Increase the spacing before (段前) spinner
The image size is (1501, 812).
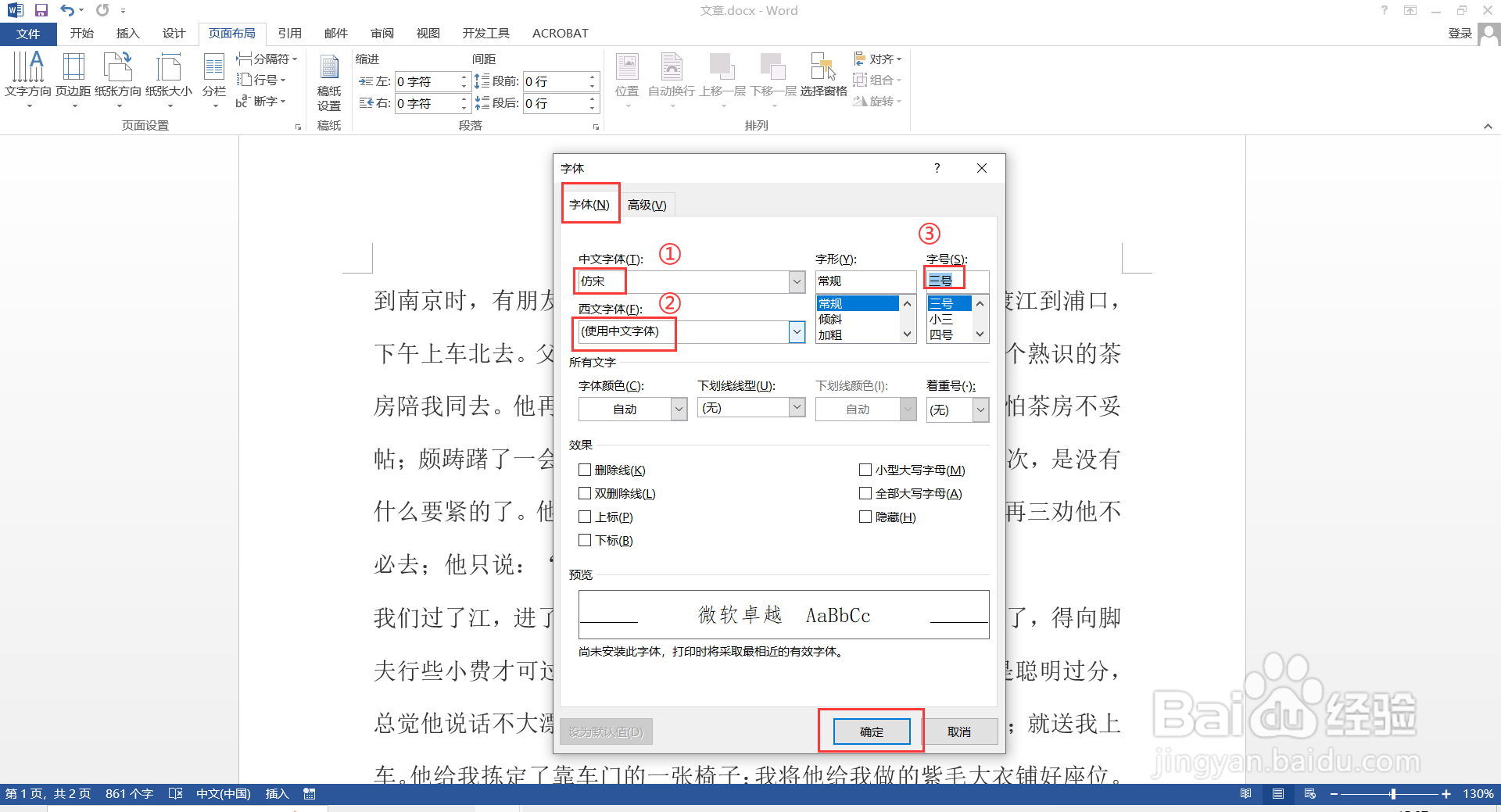click(x=592, y=77)
